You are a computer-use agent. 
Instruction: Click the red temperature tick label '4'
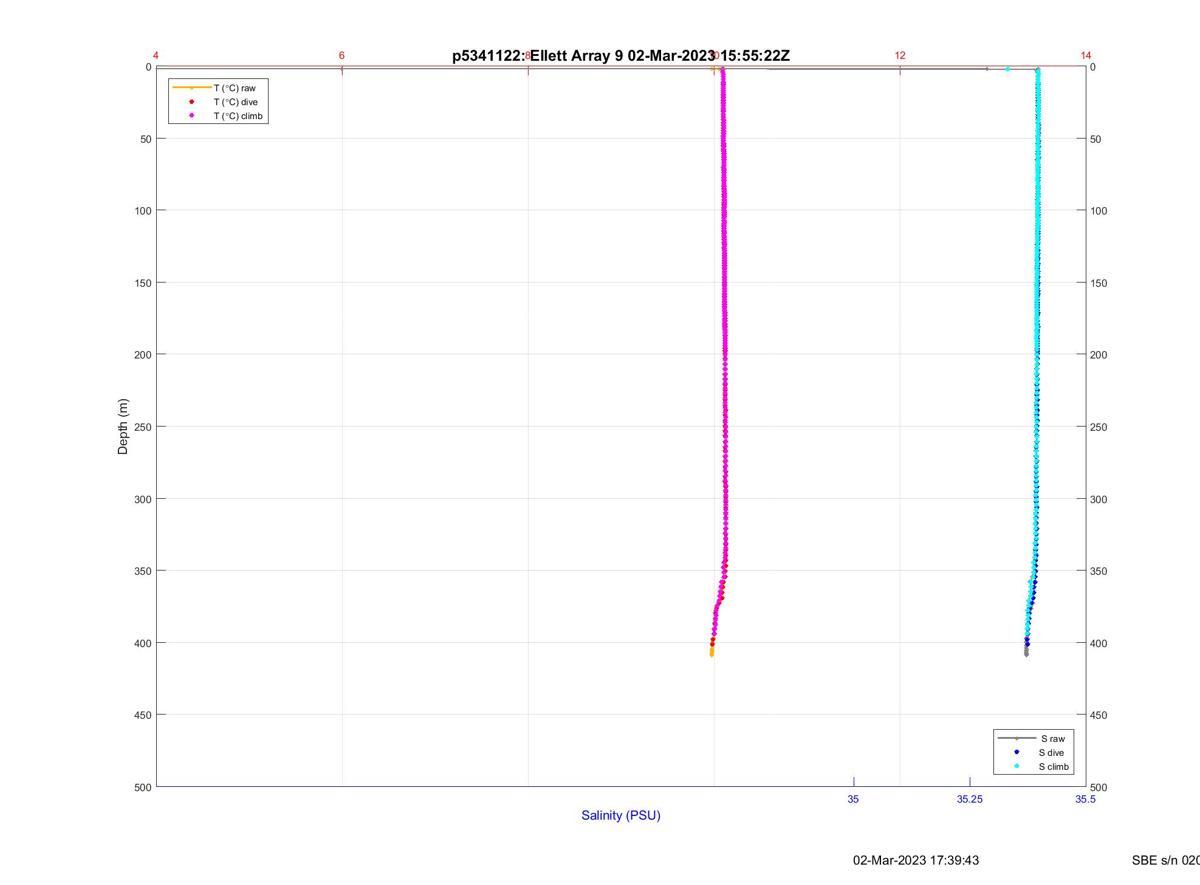tap(156, 56)
